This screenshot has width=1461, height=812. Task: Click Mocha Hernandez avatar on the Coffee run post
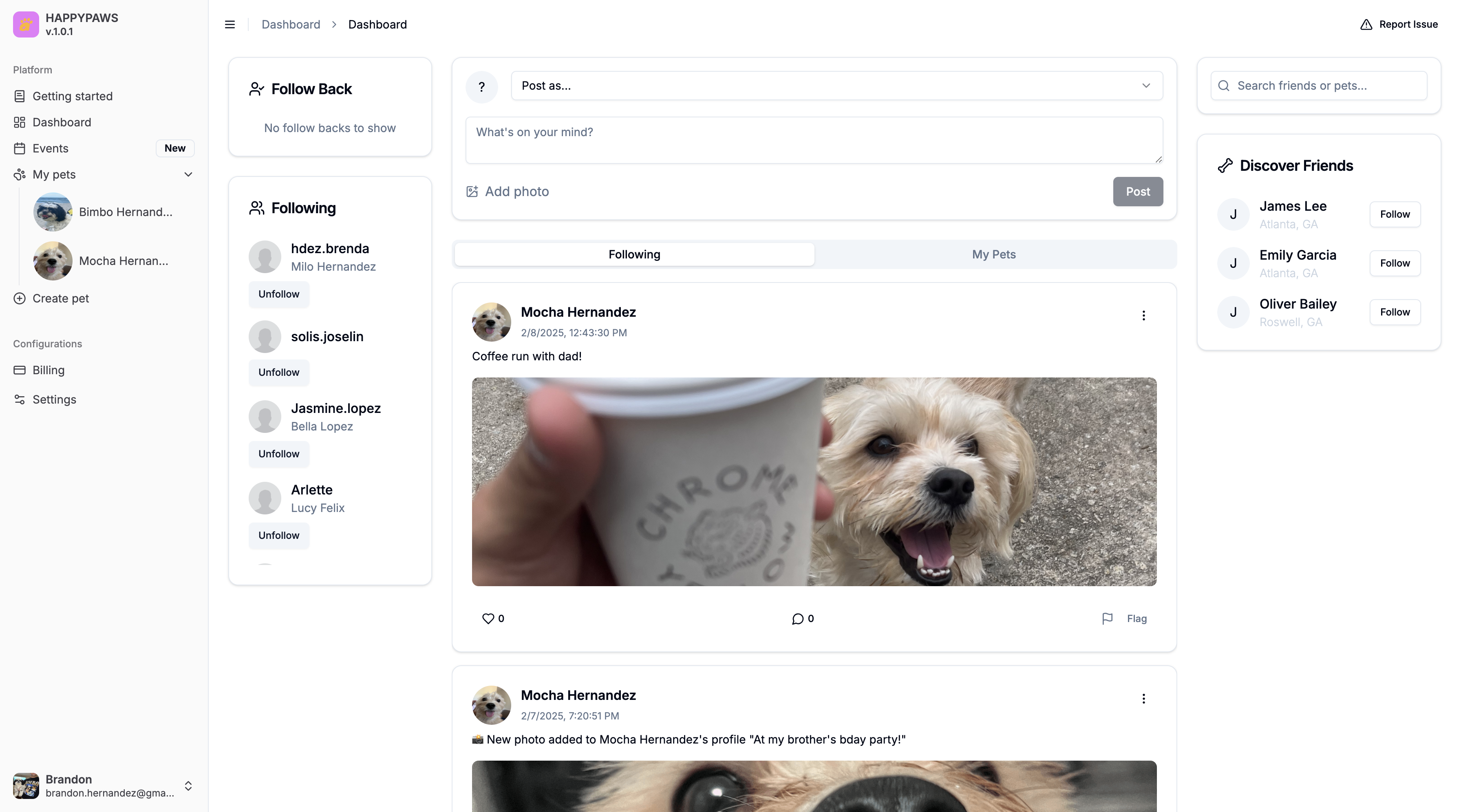tap(491, 322)
